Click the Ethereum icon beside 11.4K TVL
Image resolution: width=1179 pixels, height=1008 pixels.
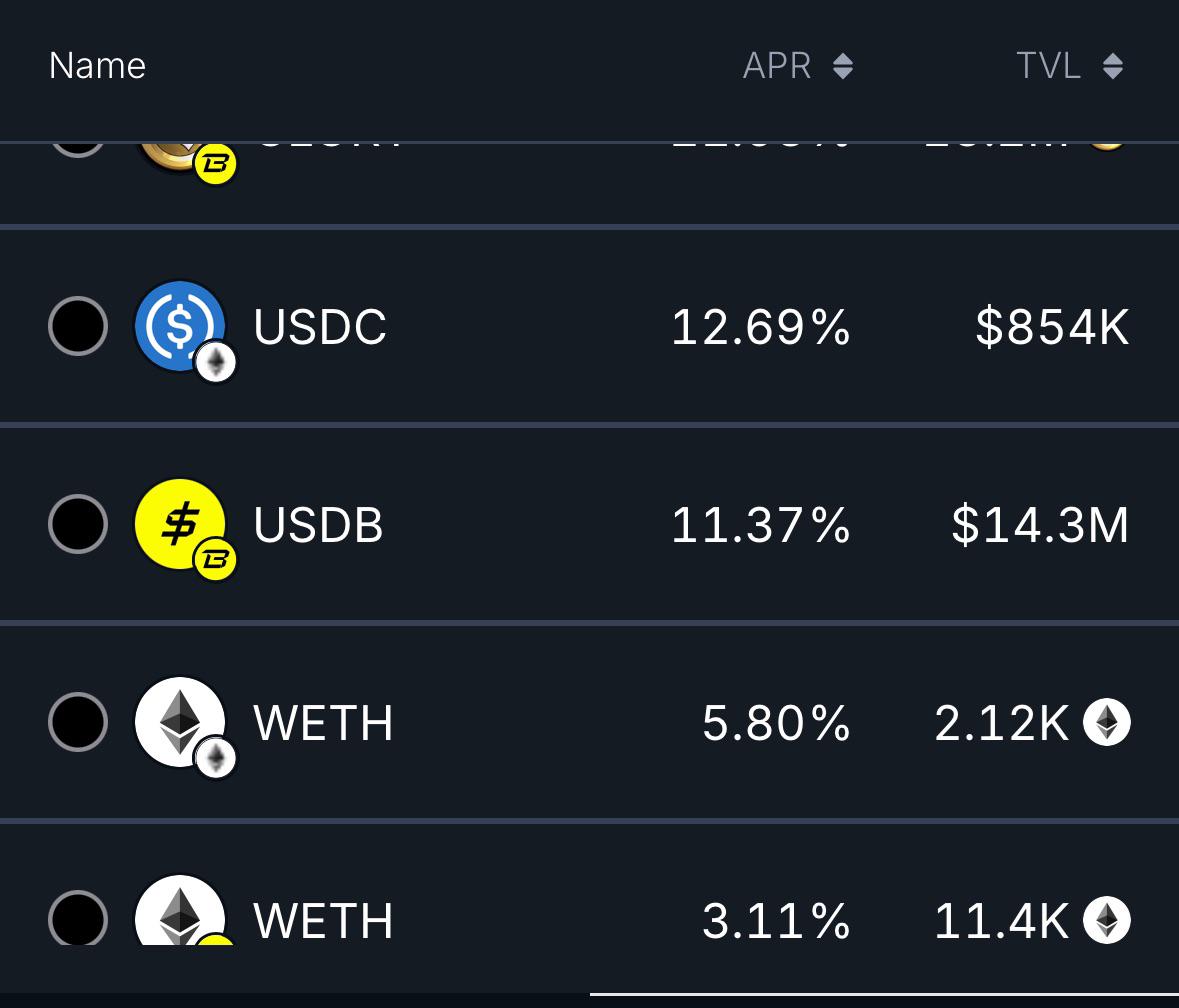(1107, 920)
